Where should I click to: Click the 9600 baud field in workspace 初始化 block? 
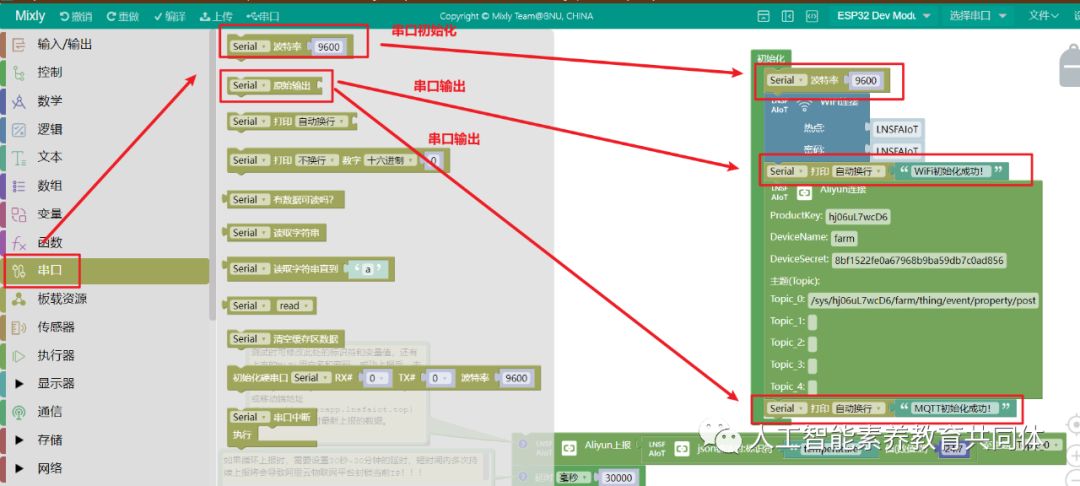pyautogui.click(x=865, y=81)
